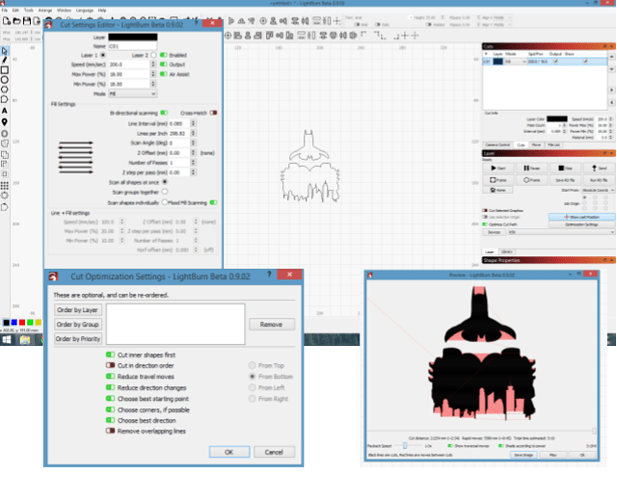The image size is (617, 500).
Task: Open the device port dropdown
Action: click(561, 232)
